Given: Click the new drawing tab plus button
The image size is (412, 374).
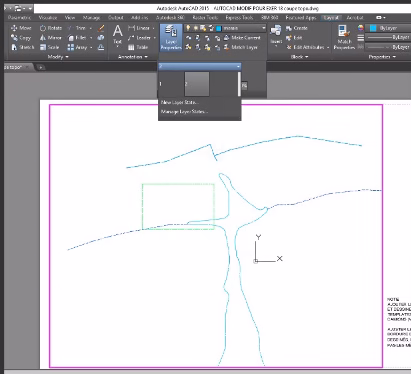Looking at the screenshot, I should click(40, 67).
